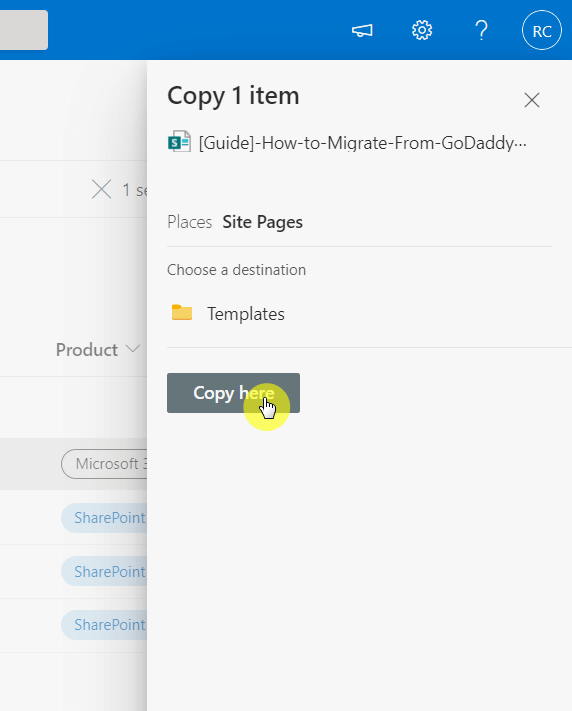Clear the selection with X icon
Image resolution: width=572 pixels, height=711 pixels.
101,189
